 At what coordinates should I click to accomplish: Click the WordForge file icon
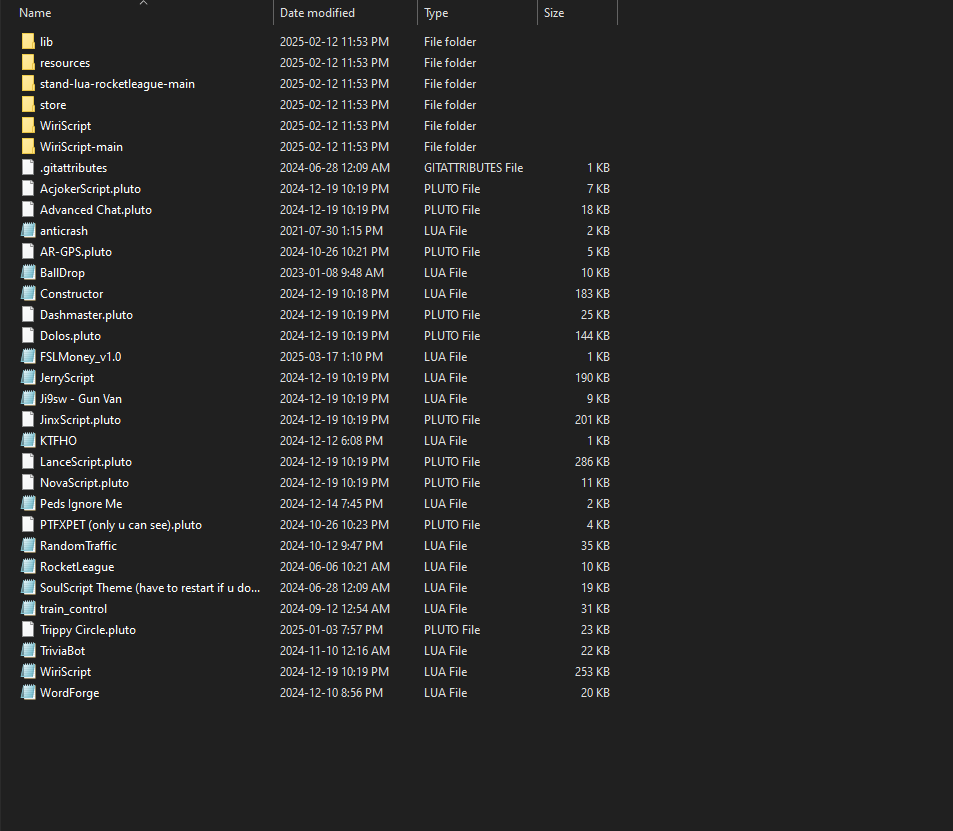[28, 692]
